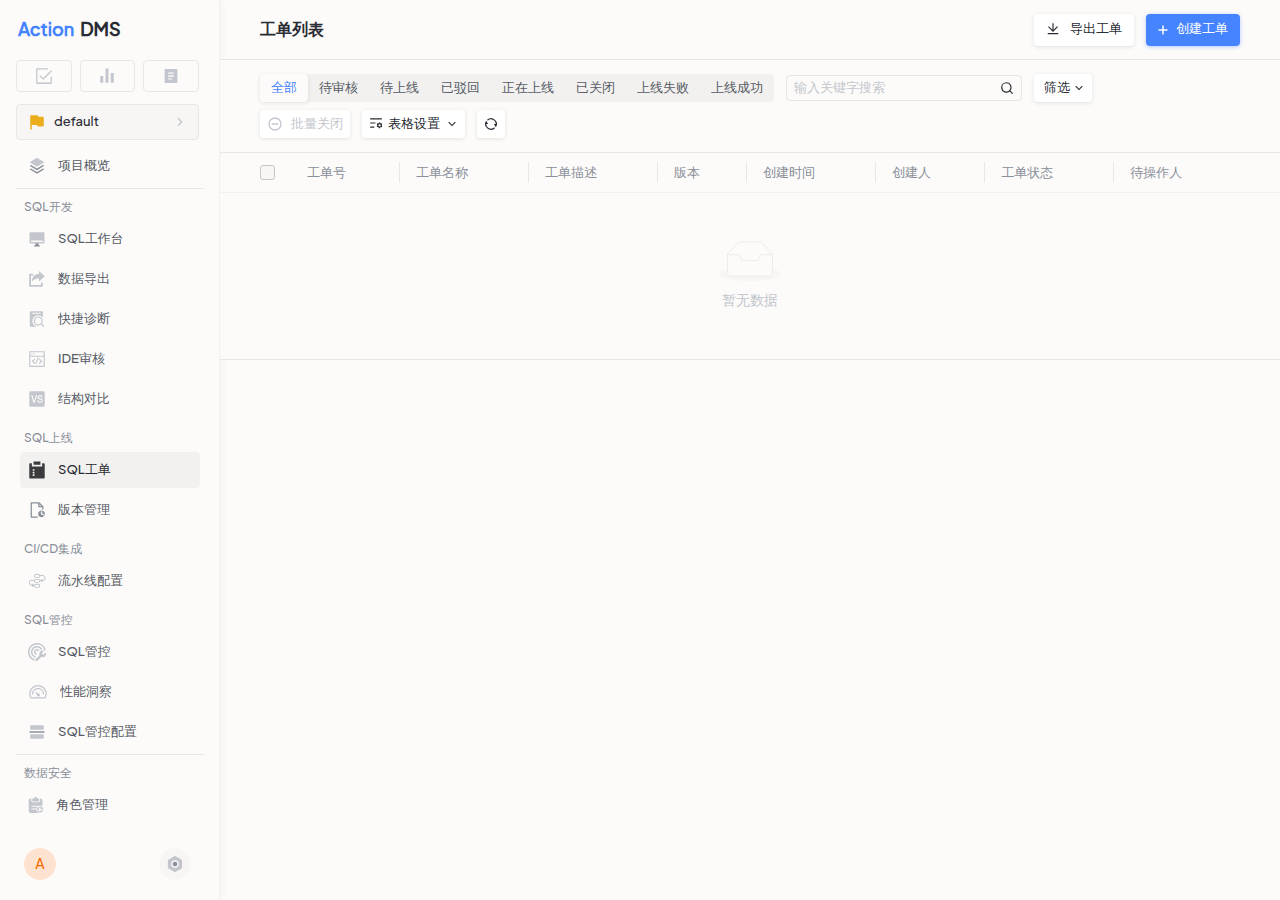Viewport: 1280px width, 900px height.
Task: Click the refresh icon in the toolbar
Action: coord(490,123)
